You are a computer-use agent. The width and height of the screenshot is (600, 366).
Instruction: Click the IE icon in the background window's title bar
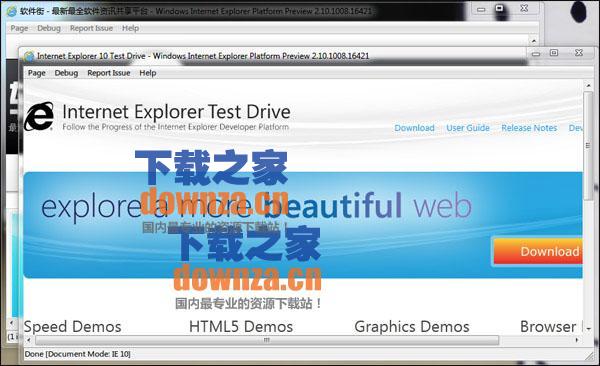(12, 11)
